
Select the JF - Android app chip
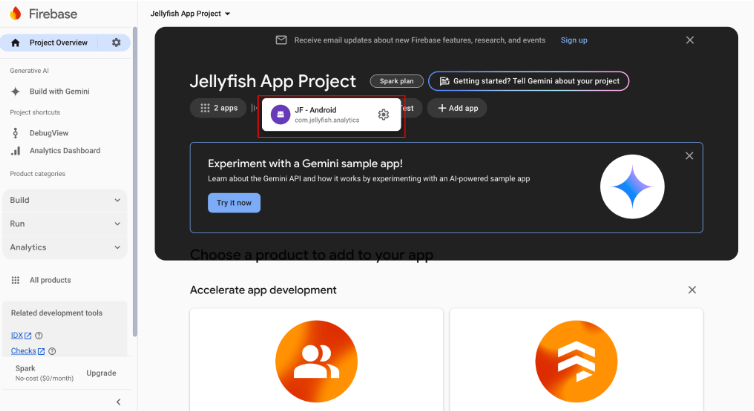tap(331, 114)
